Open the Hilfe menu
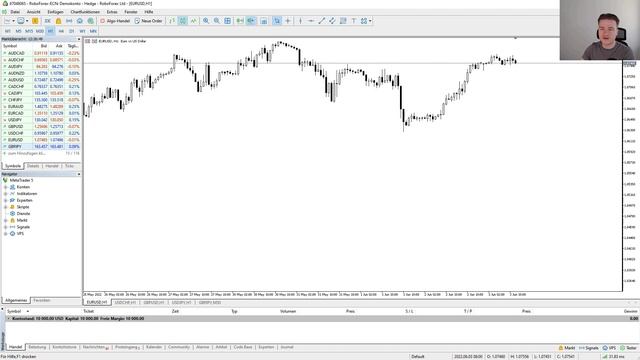This screenshot has height=360, width=640. (149, 12)
